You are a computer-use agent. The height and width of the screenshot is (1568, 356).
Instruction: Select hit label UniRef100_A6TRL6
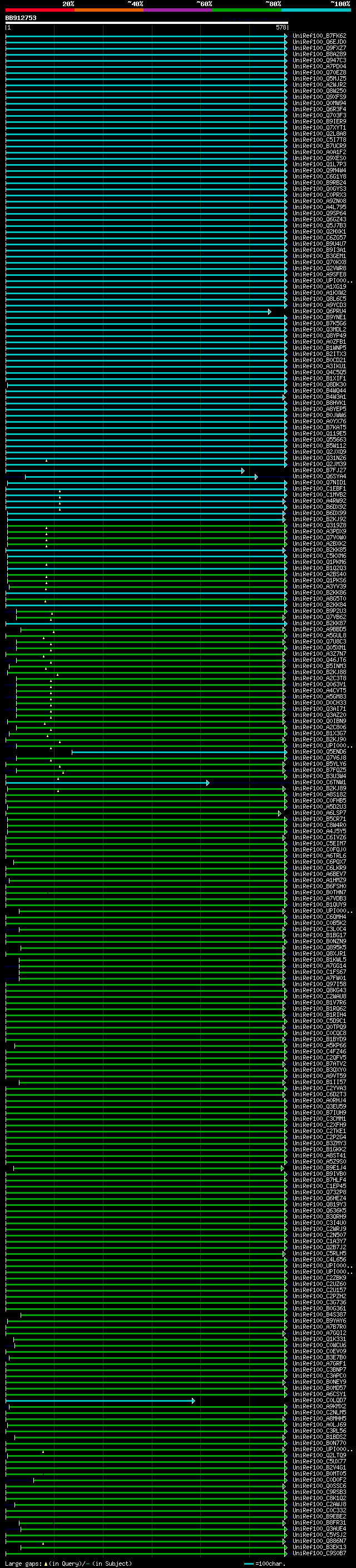coord(319,856)
